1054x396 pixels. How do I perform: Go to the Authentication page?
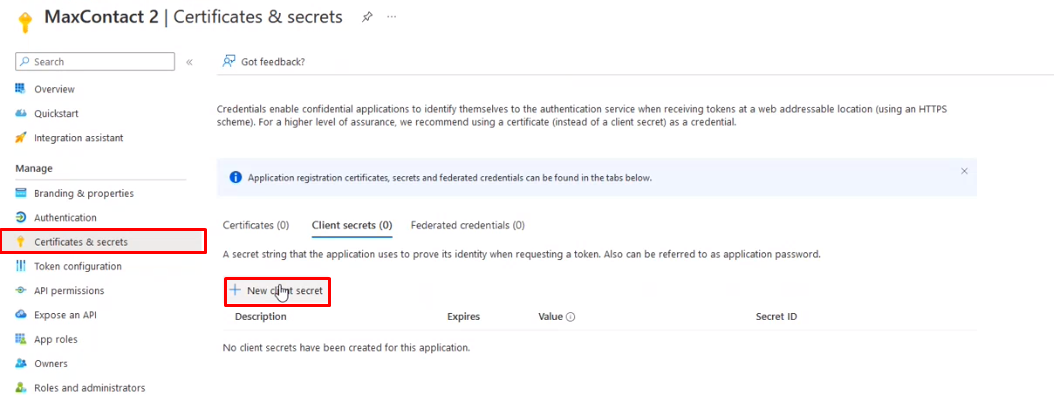click(65, 218)
